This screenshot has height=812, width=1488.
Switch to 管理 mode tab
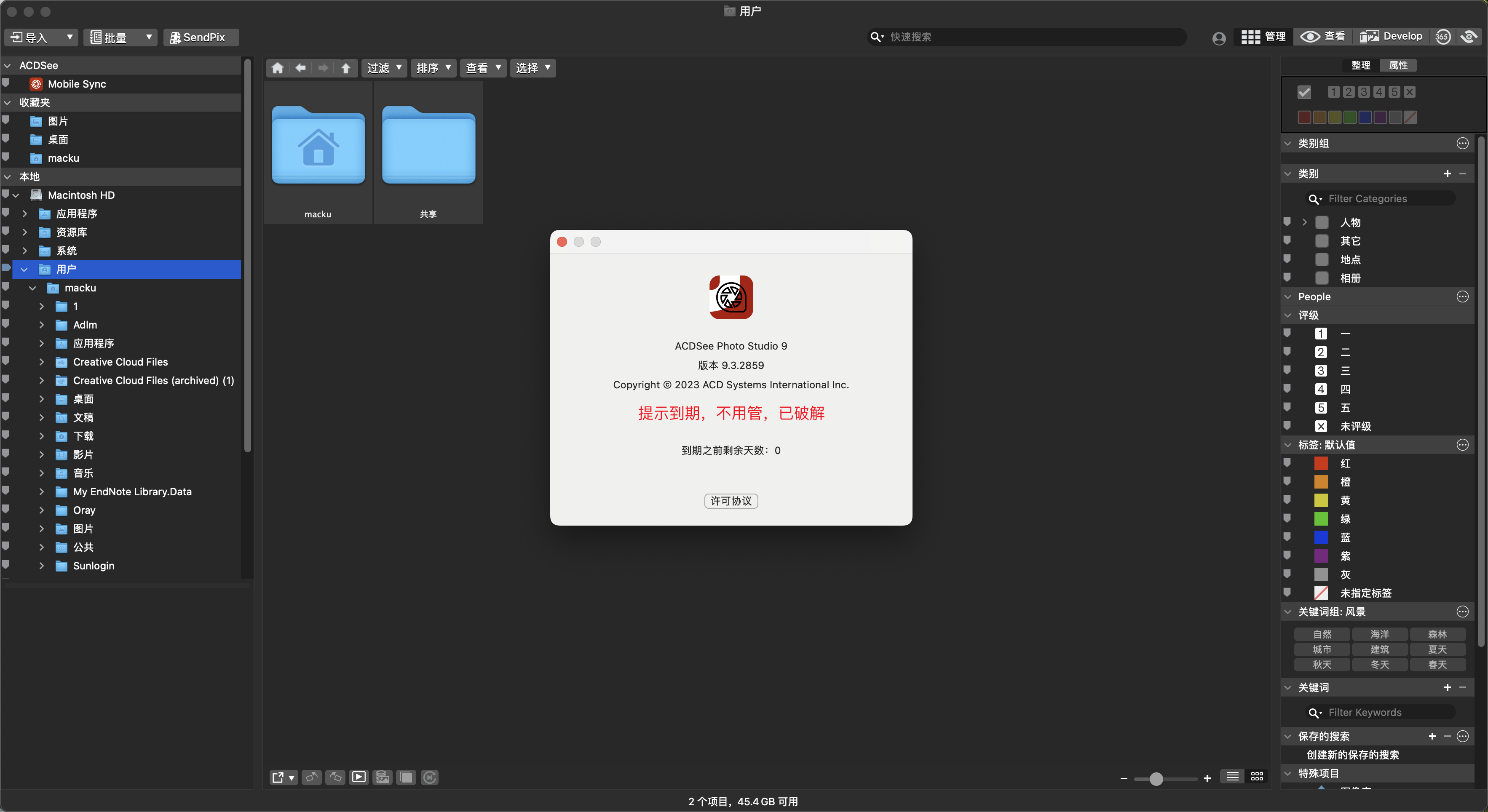[x=1263, y=37]
